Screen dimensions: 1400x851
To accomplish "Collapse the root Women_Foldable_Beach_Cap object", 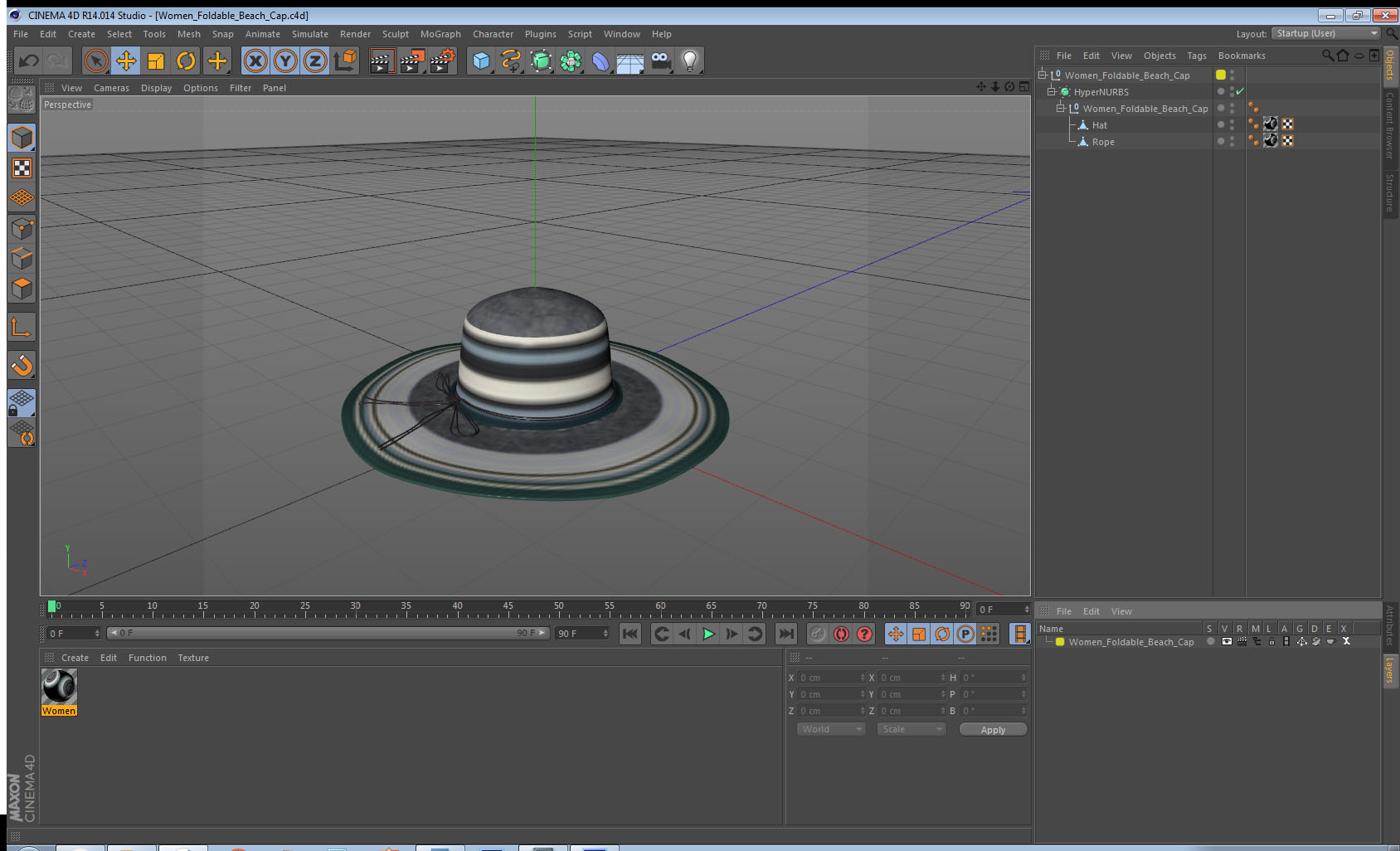I will (1043, 75).
